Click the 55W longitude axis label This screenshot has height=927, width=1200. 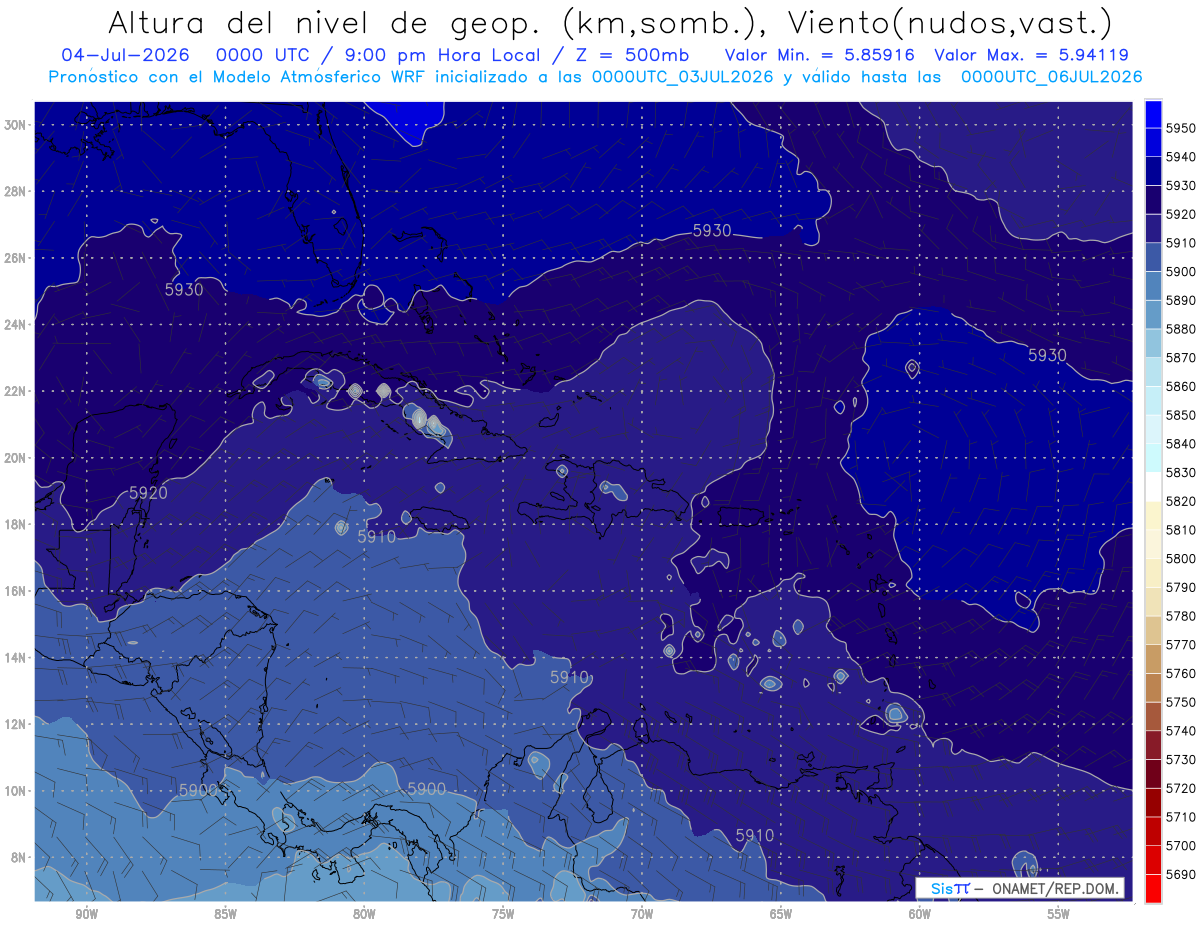pos(1059,914)
